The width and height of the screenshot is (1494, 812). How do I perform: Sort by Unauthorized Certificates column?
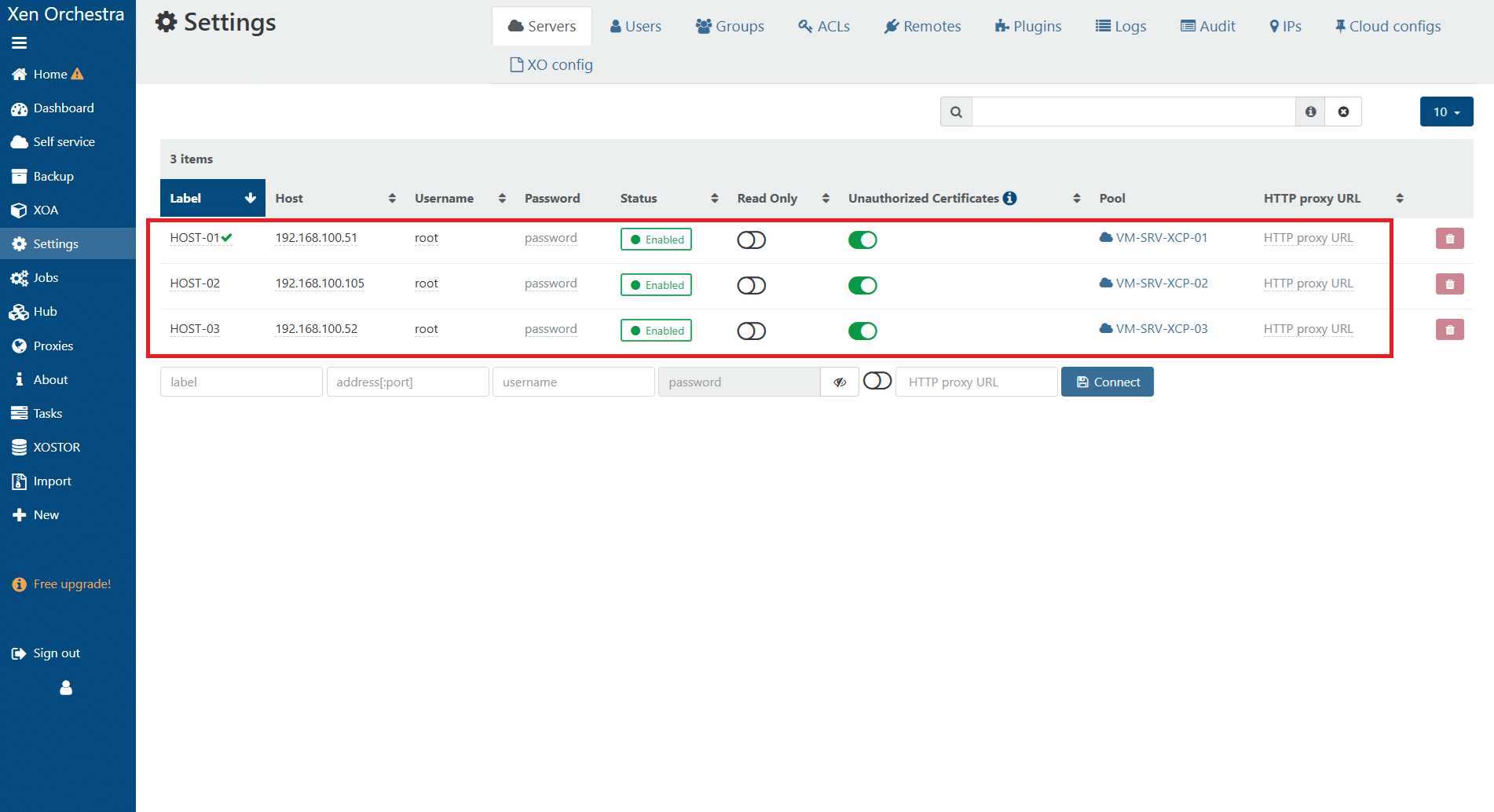click(x=965, y=198)
